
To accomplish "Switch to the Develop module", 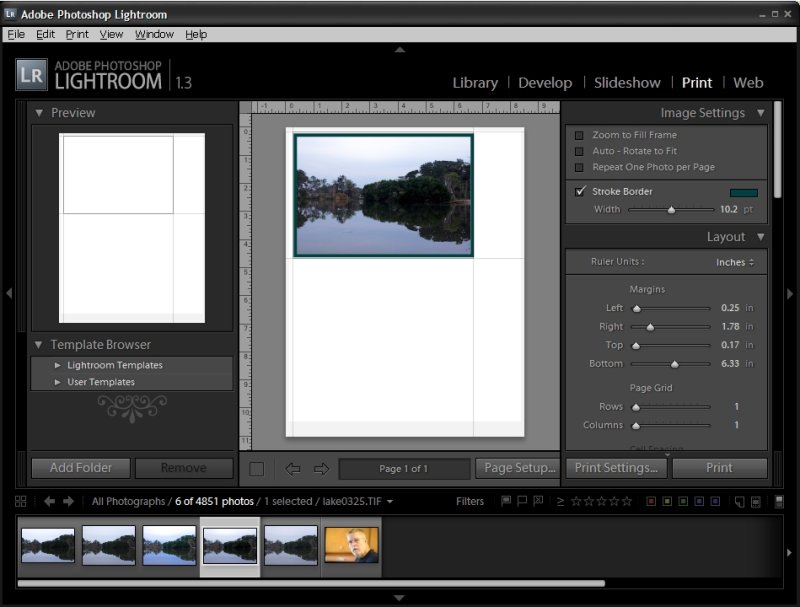I will click(545, 83).
